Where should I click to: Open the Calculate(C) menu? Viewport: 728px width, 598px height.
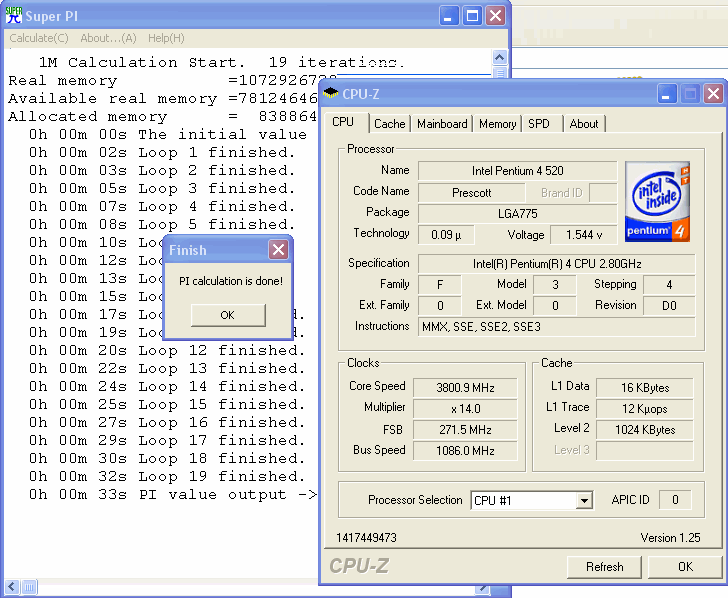[39, 38]
